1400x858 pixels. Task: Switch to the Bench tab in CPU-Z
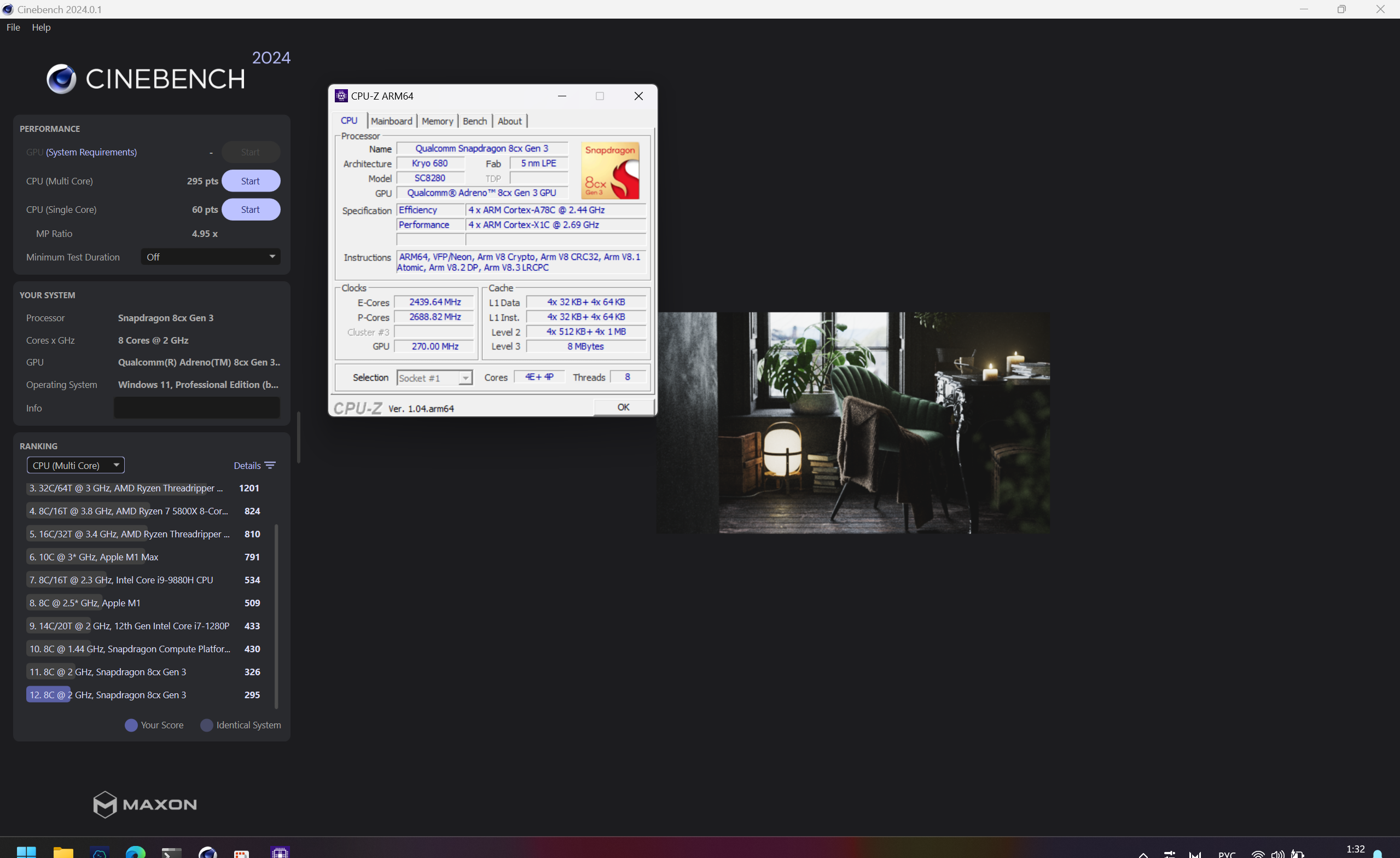[474, 121]
